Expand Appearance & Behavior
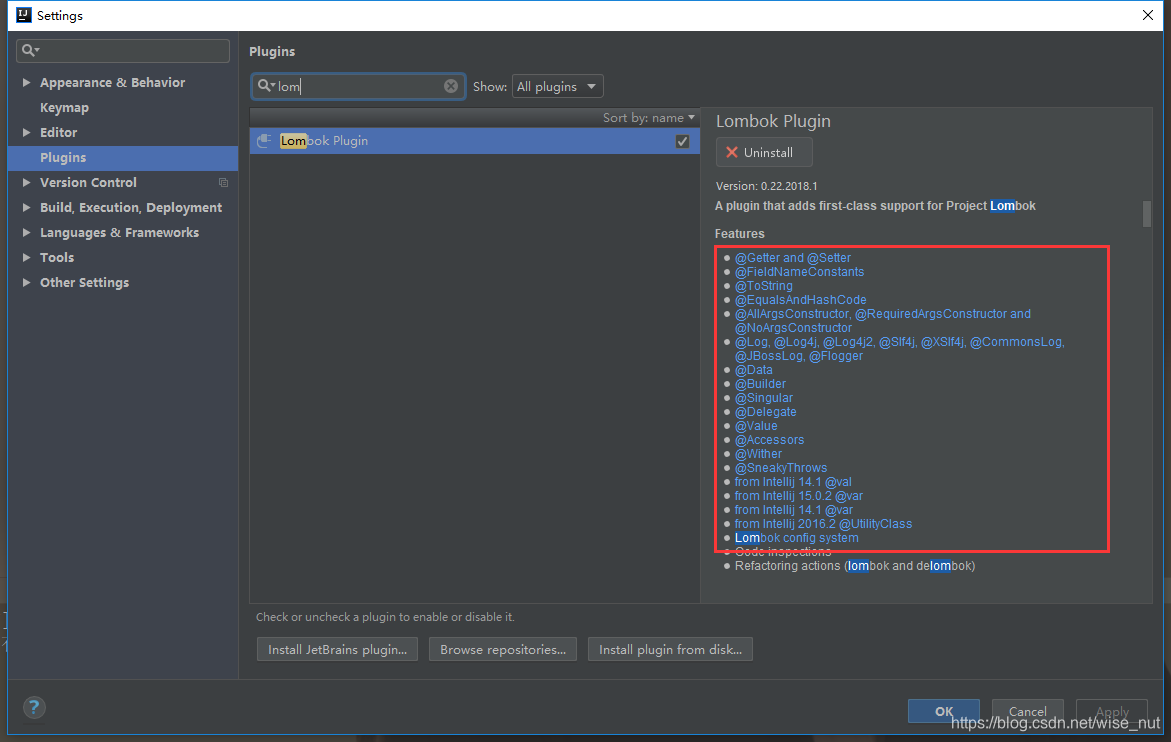The height and width of the screenshot is (742, 1171). click(26, 82)
